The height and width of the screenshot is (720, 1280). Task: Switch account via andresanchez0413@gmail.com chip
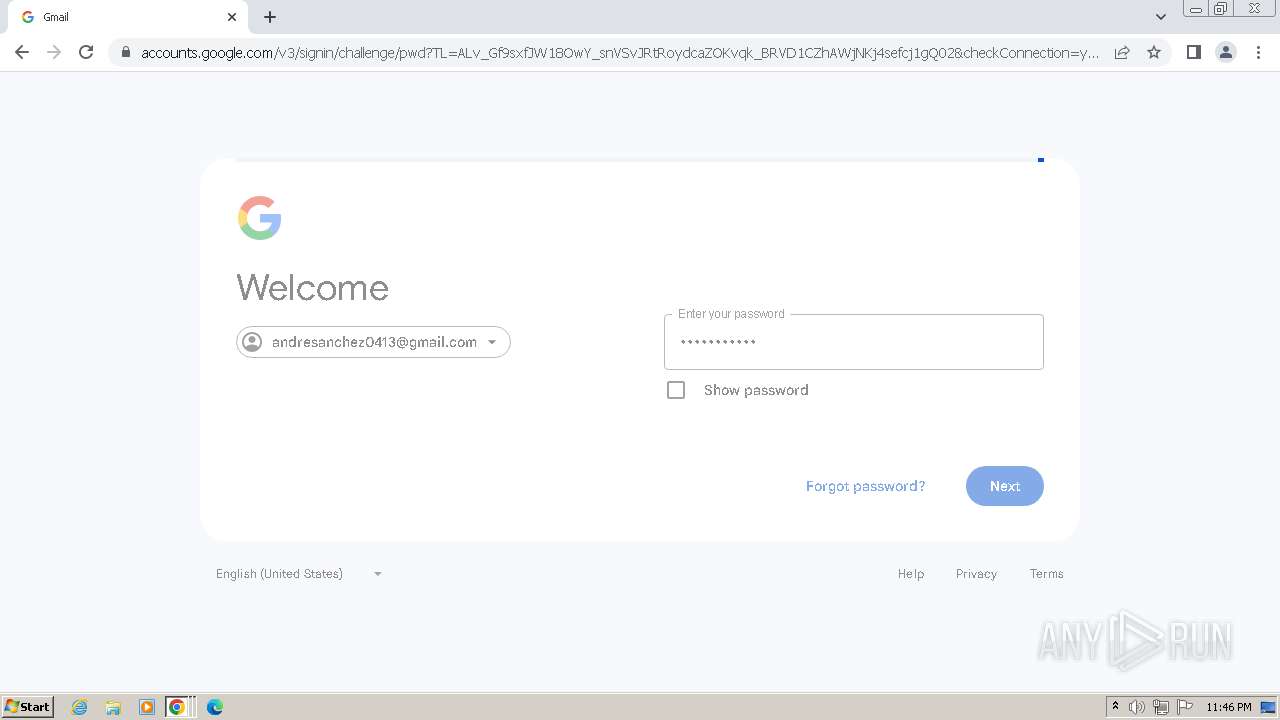(x=373, y=342)
